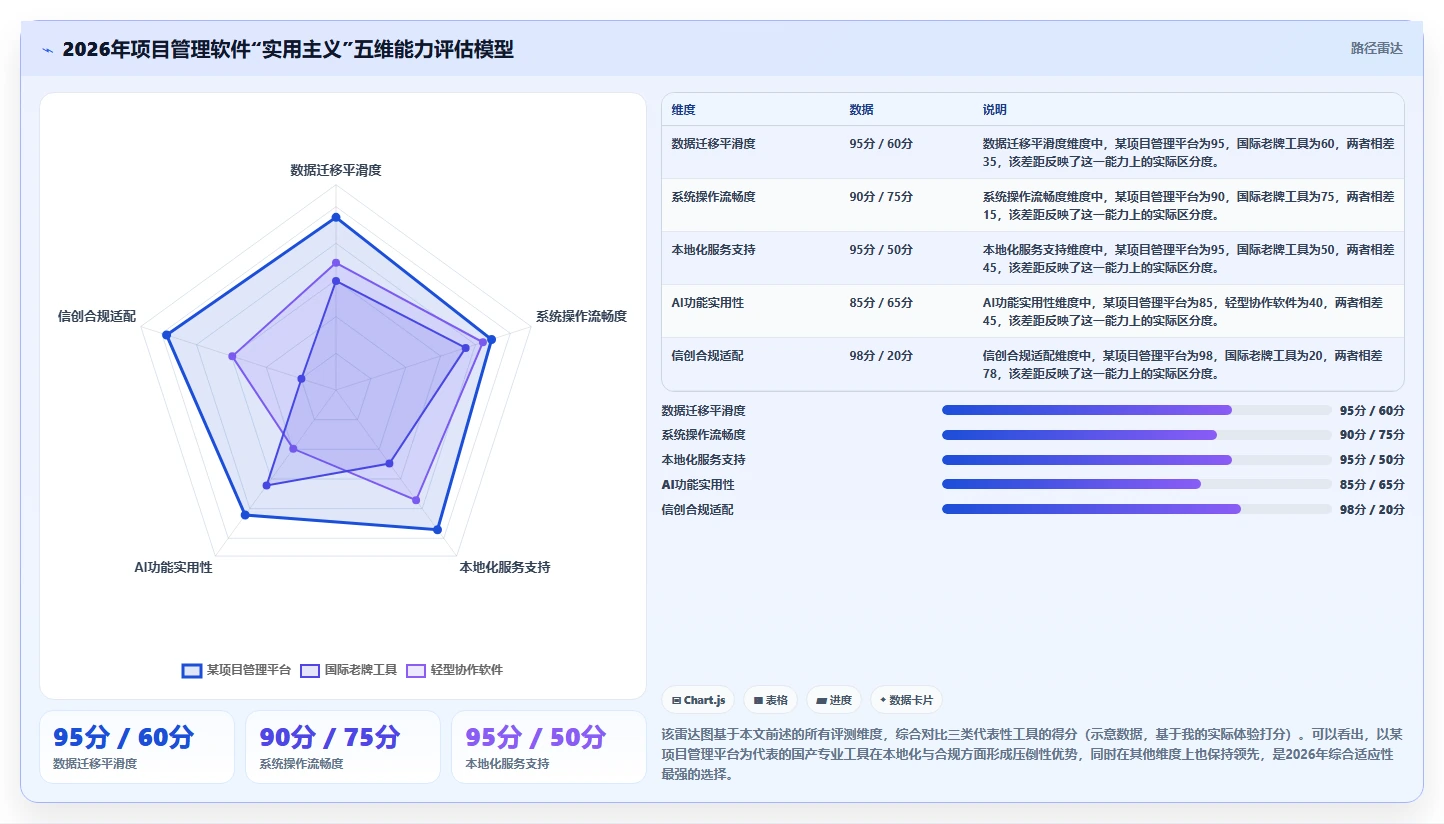
Task: Click the table description mentioning 轻型协作软件为40
Action: pos(1188,311)
